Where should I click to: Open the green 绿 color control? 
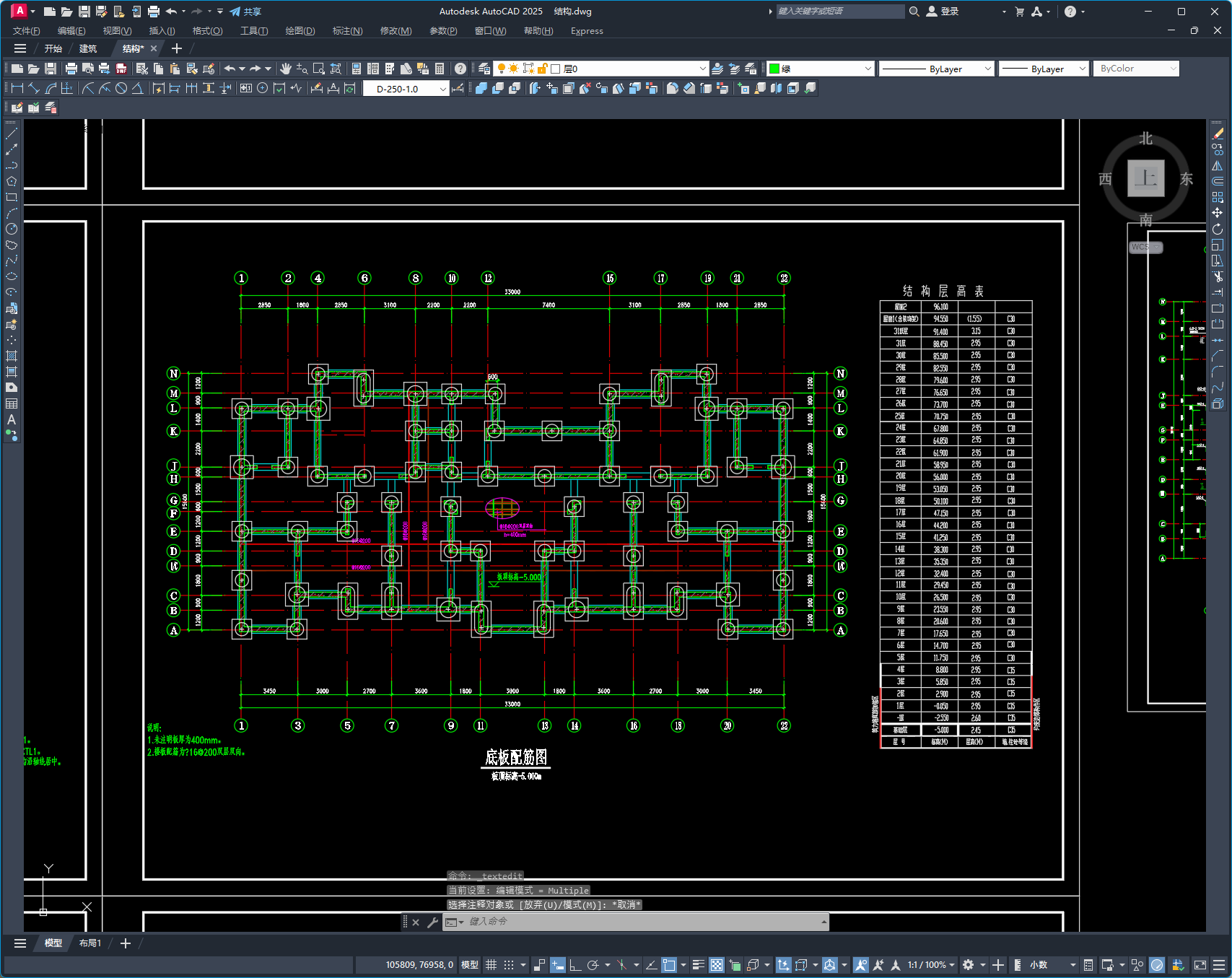tap(820, 69)
